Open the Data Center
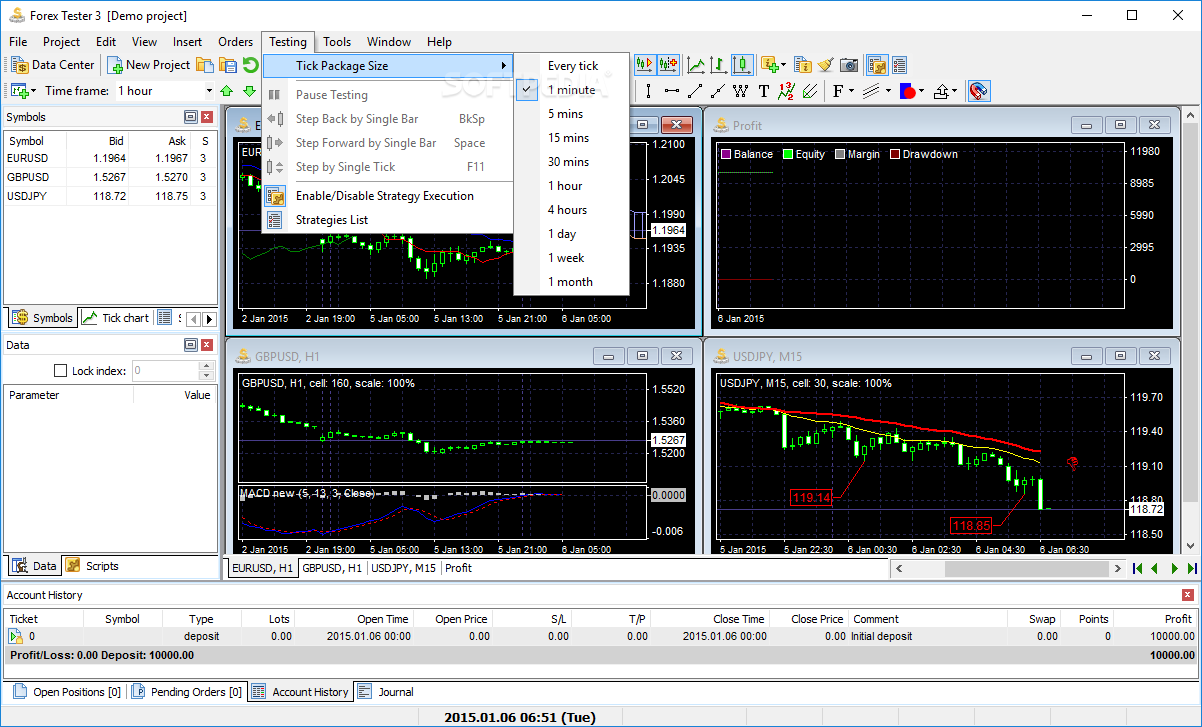 53,65
